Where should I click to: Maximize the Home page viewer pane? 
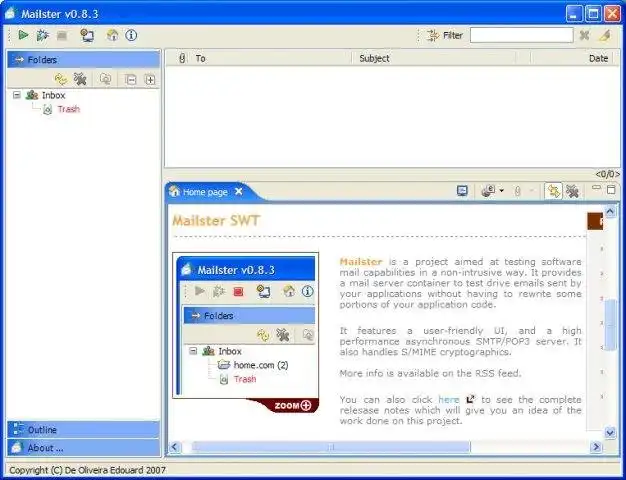tap(611, 189)
